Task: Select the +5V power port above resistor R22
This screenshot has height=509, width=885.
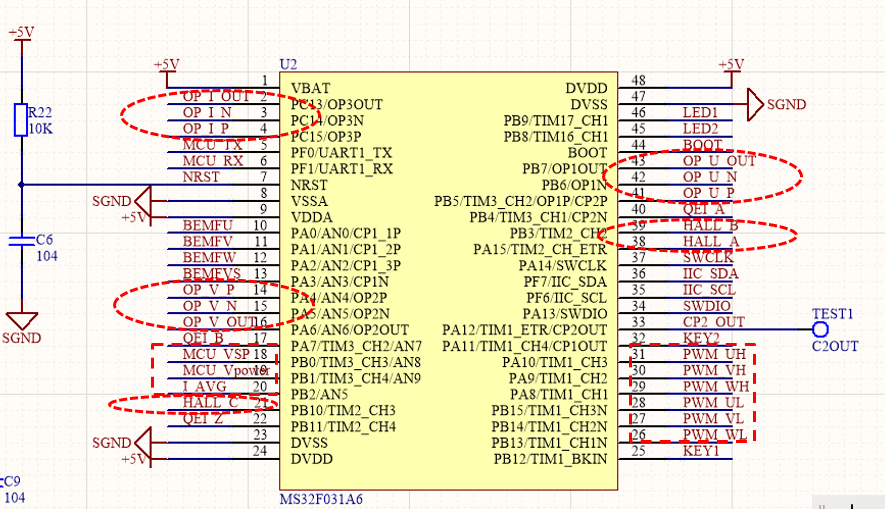Action: click(21, 33)
